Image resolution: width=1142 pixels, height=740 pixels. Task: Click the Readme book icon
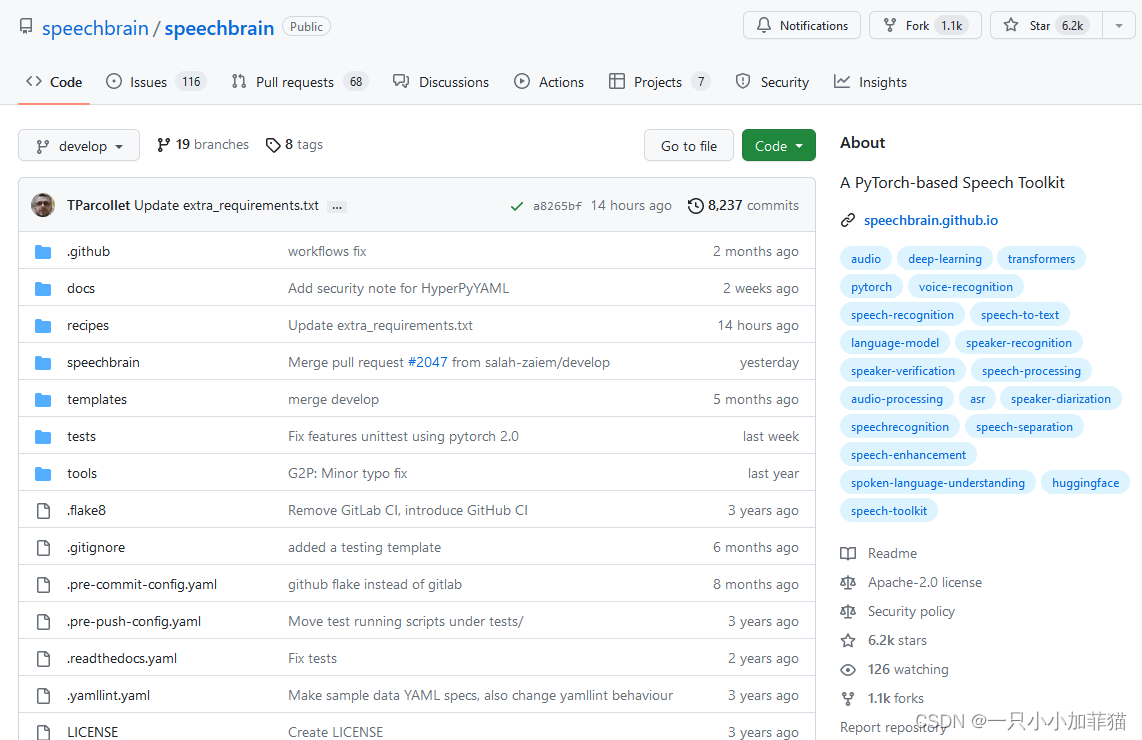848,553
